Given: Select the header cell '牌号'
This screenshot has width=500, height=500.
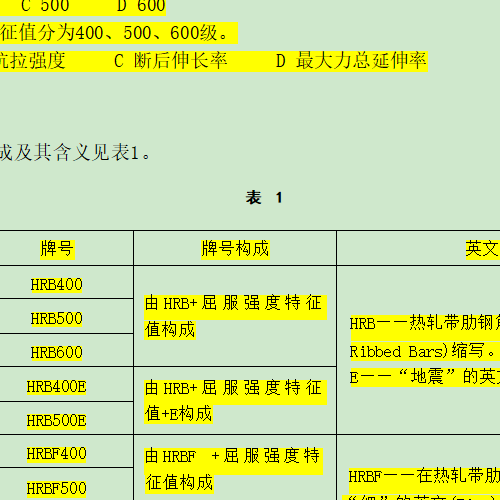Looking at the screenshot, I should [x=57, y=249].
